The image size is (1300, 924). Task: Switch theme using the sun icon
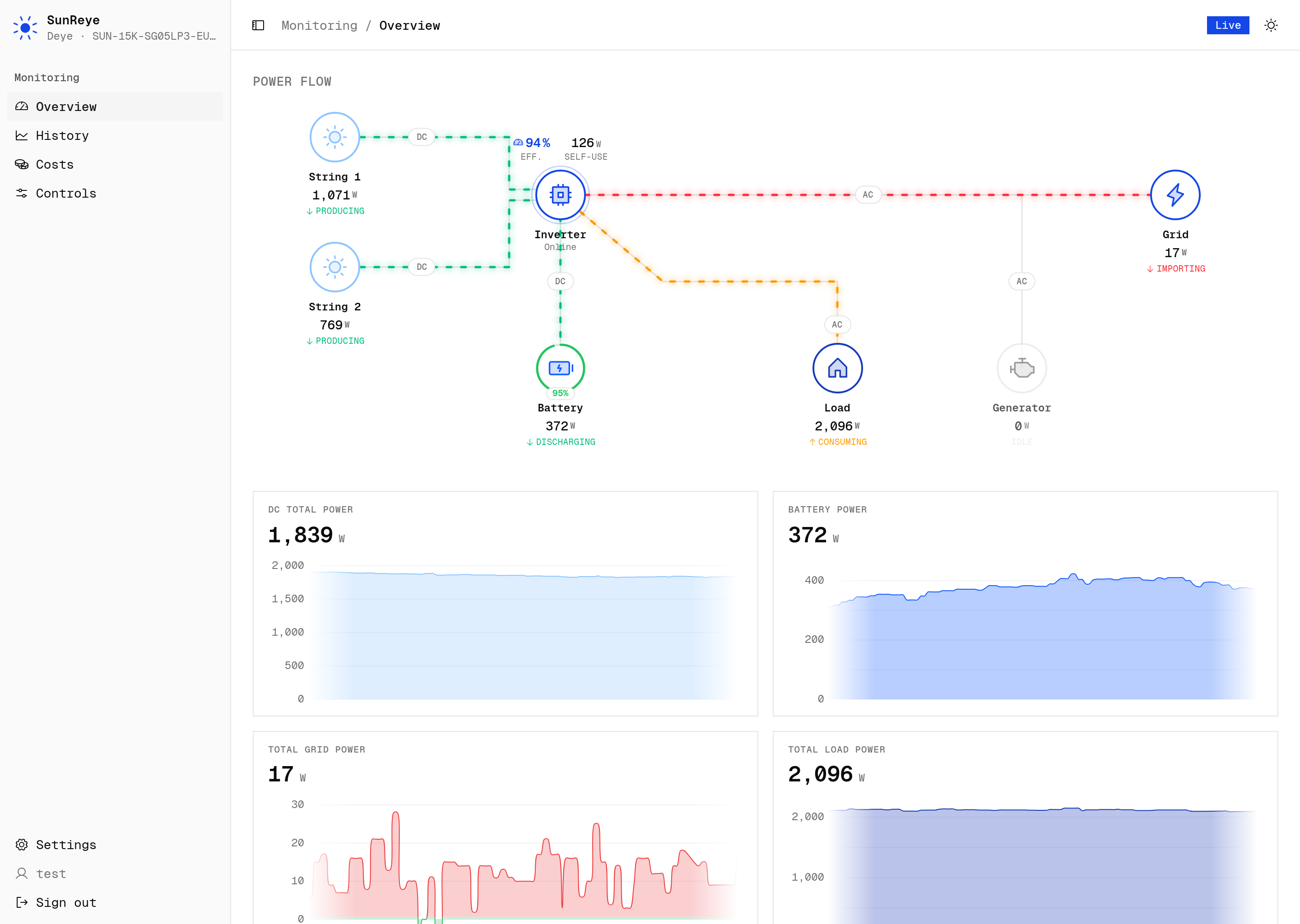pos(1270,26)
